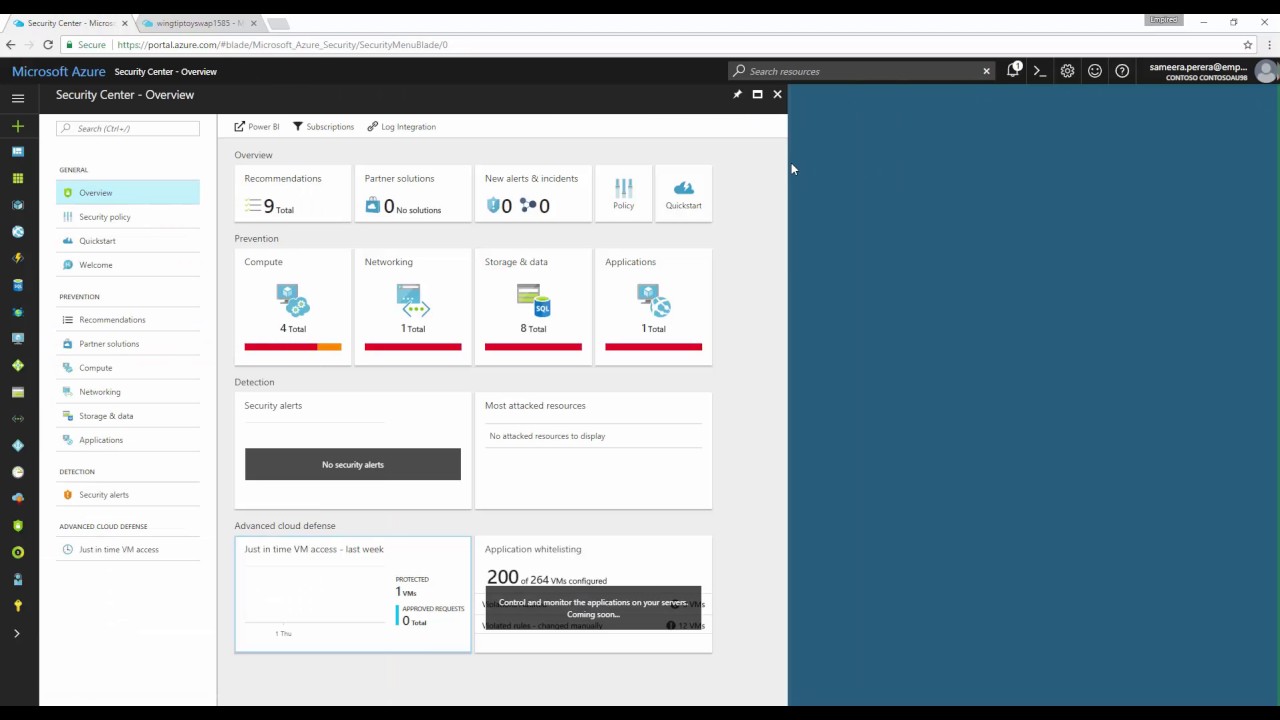The width and height of the screenshot is (1280, 720).
Task: Click the Networking red status bar
Action: click(x=413, y=347)
